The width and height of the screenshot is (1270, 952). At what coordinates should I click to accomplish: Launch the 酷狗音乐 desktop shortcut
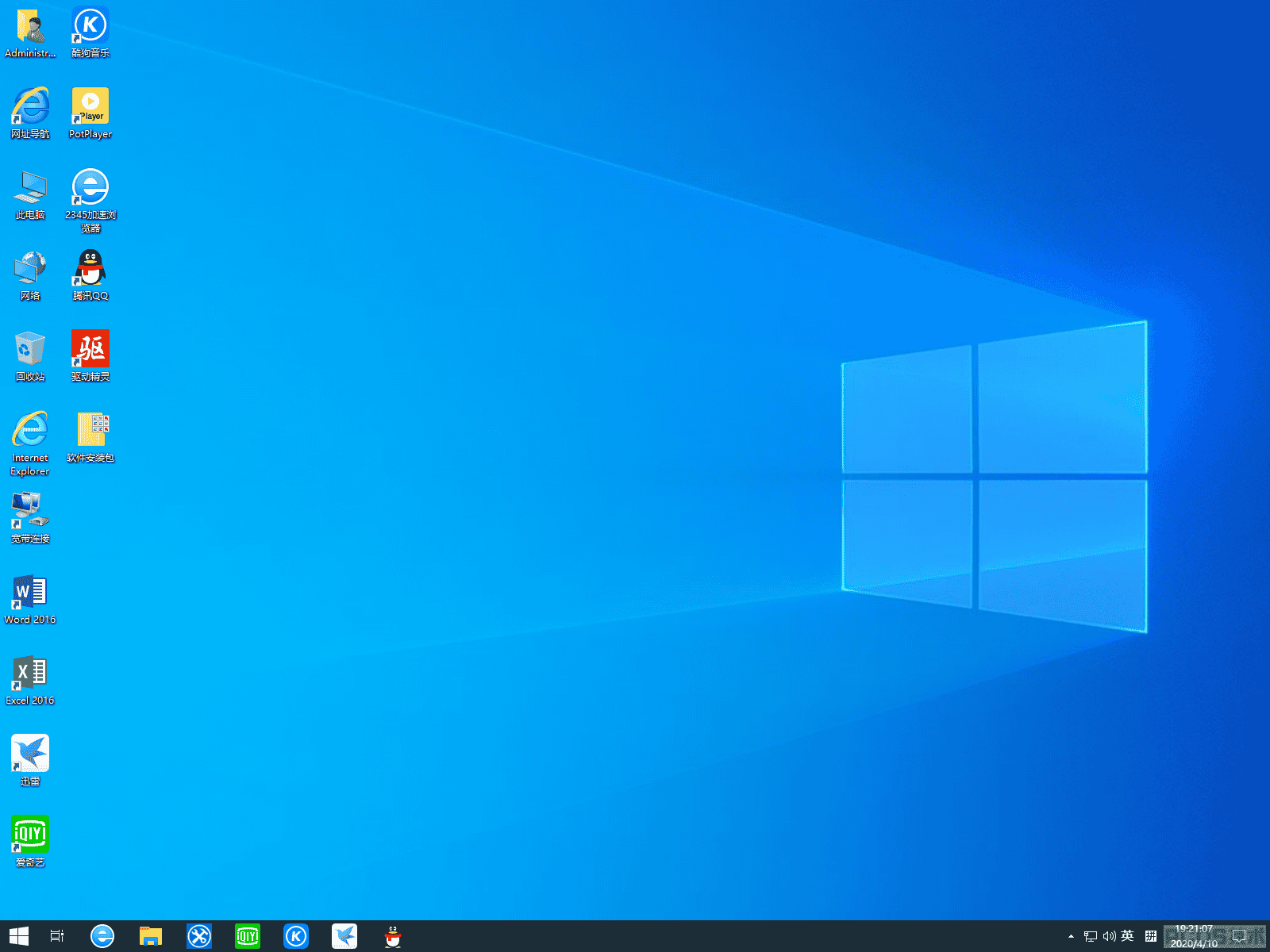tap(90, 33)
